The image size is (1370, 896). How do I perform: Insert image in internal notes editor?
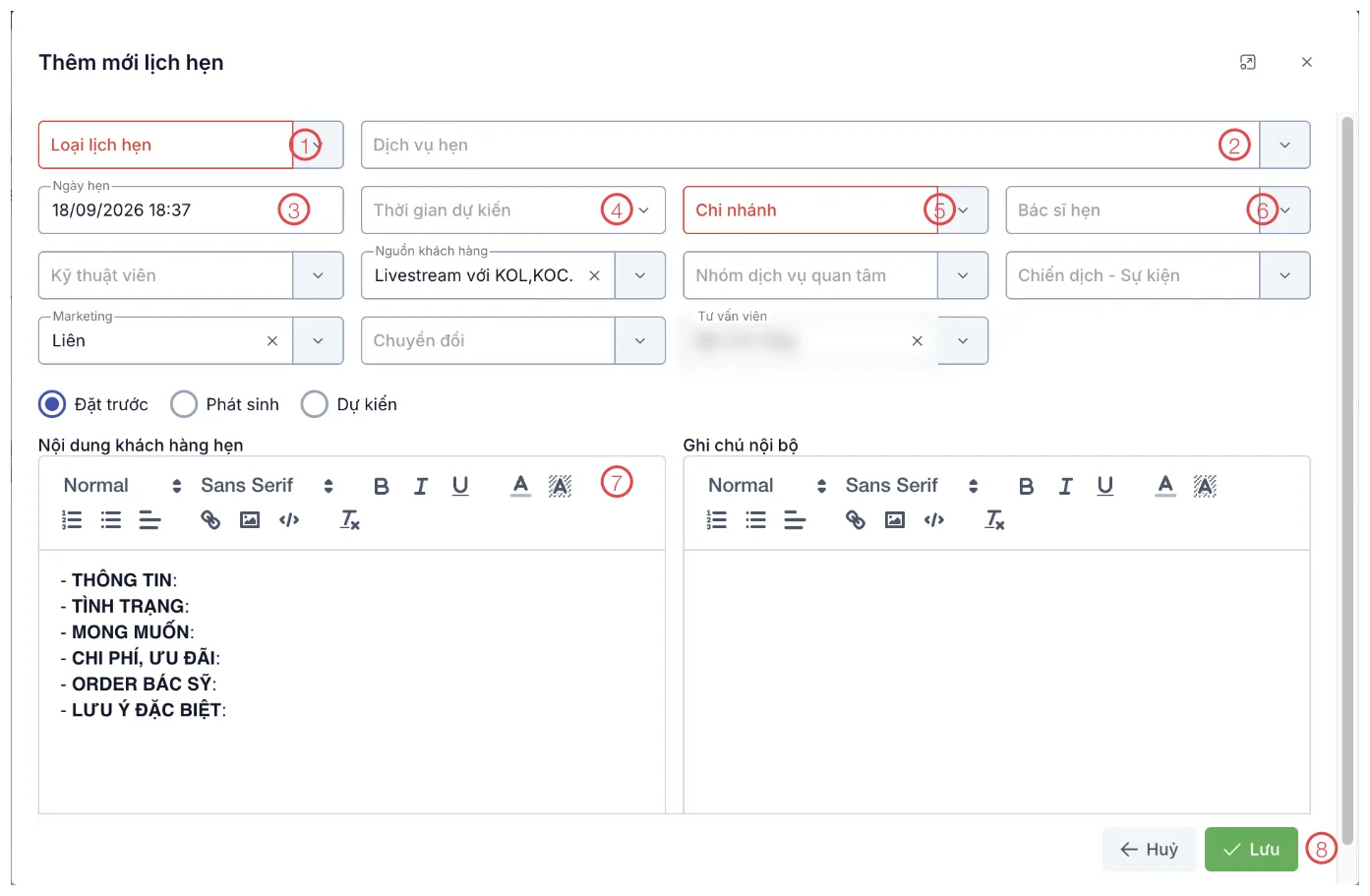(895, 520)
